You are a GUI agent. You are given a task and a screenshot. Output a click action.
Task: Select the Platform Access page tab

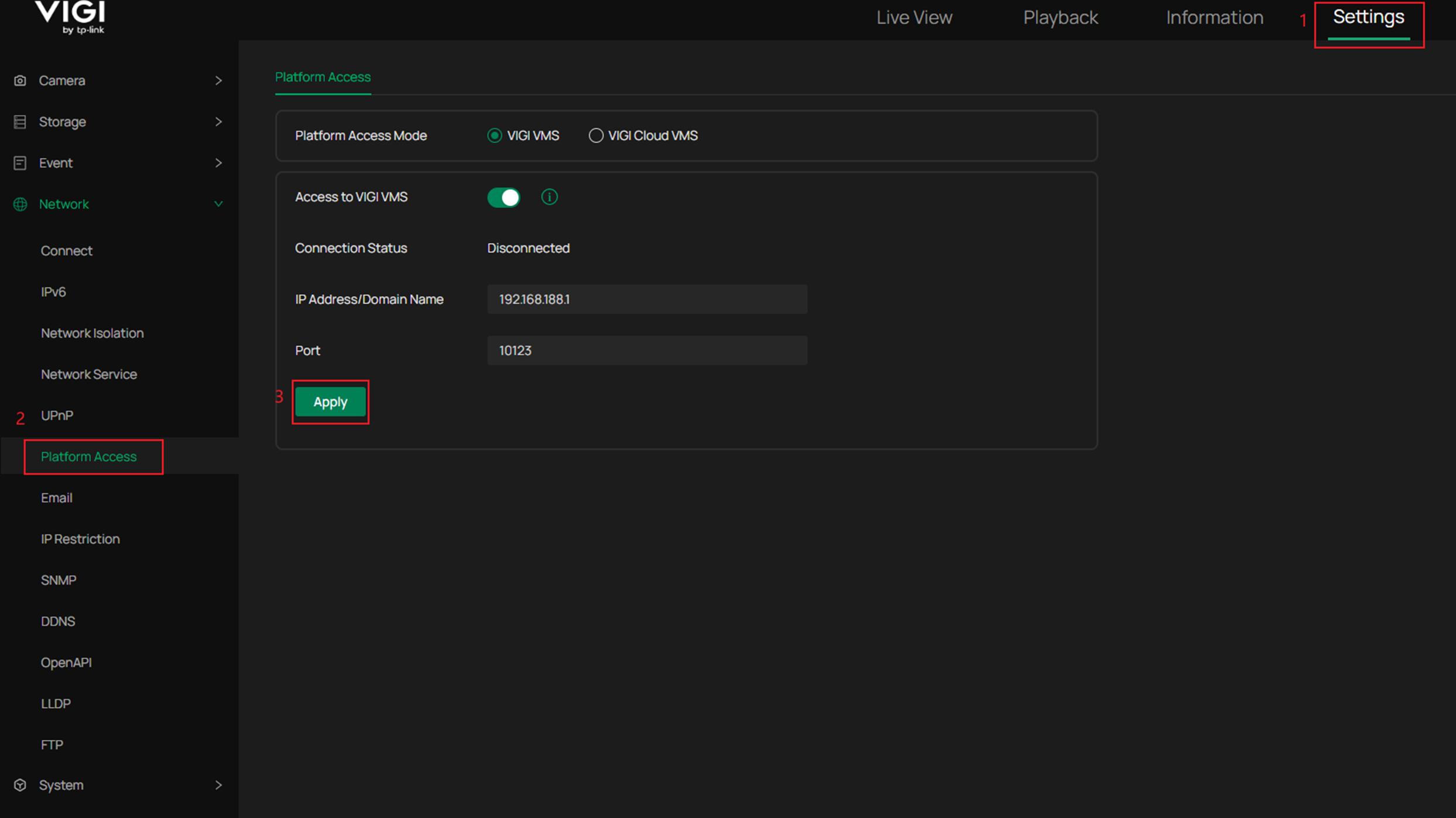[323, 77]
